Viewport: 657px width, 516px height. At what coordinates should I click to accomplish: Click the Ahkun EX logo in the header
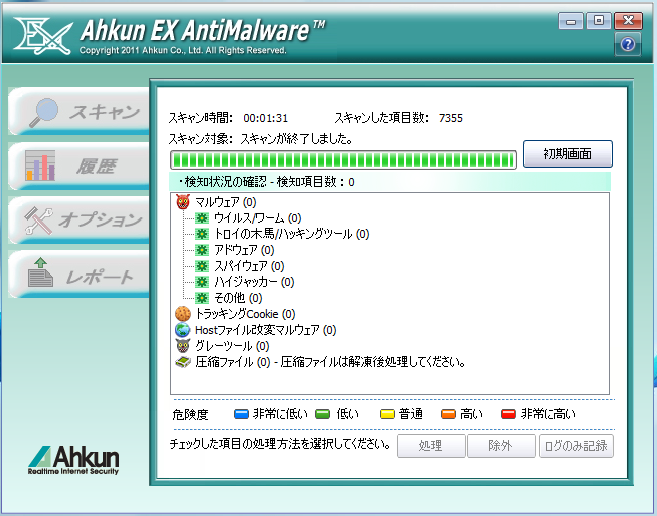pos(43,36)
